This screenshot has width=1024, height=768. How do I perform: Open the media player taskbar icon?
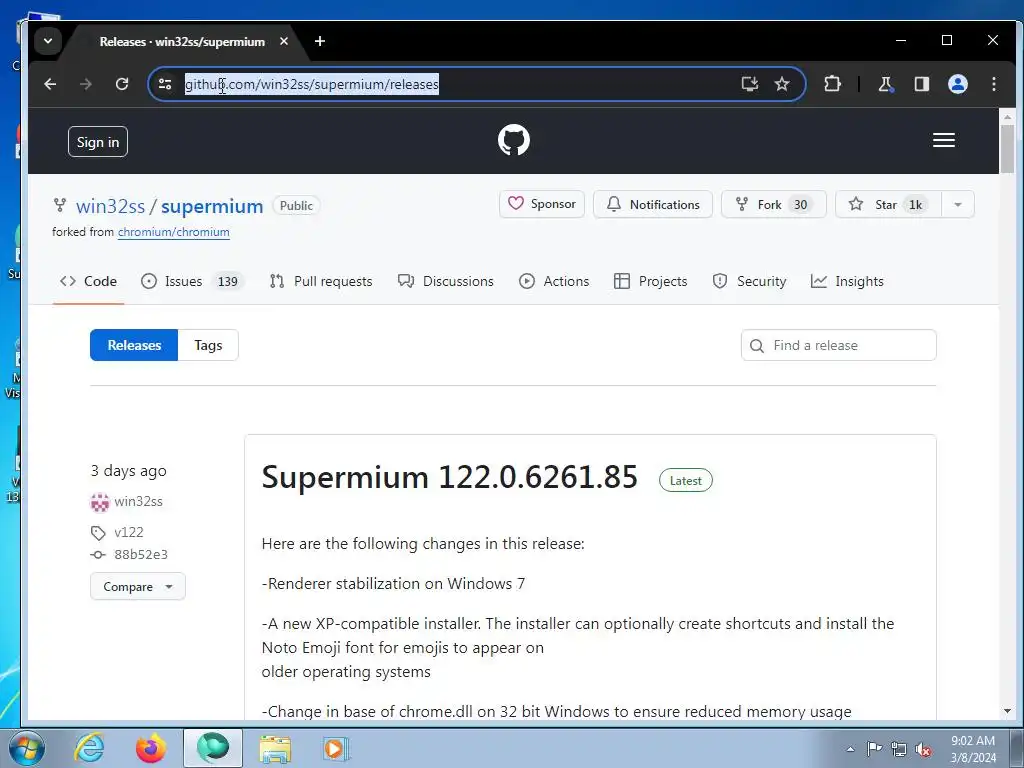coord(336,748)
